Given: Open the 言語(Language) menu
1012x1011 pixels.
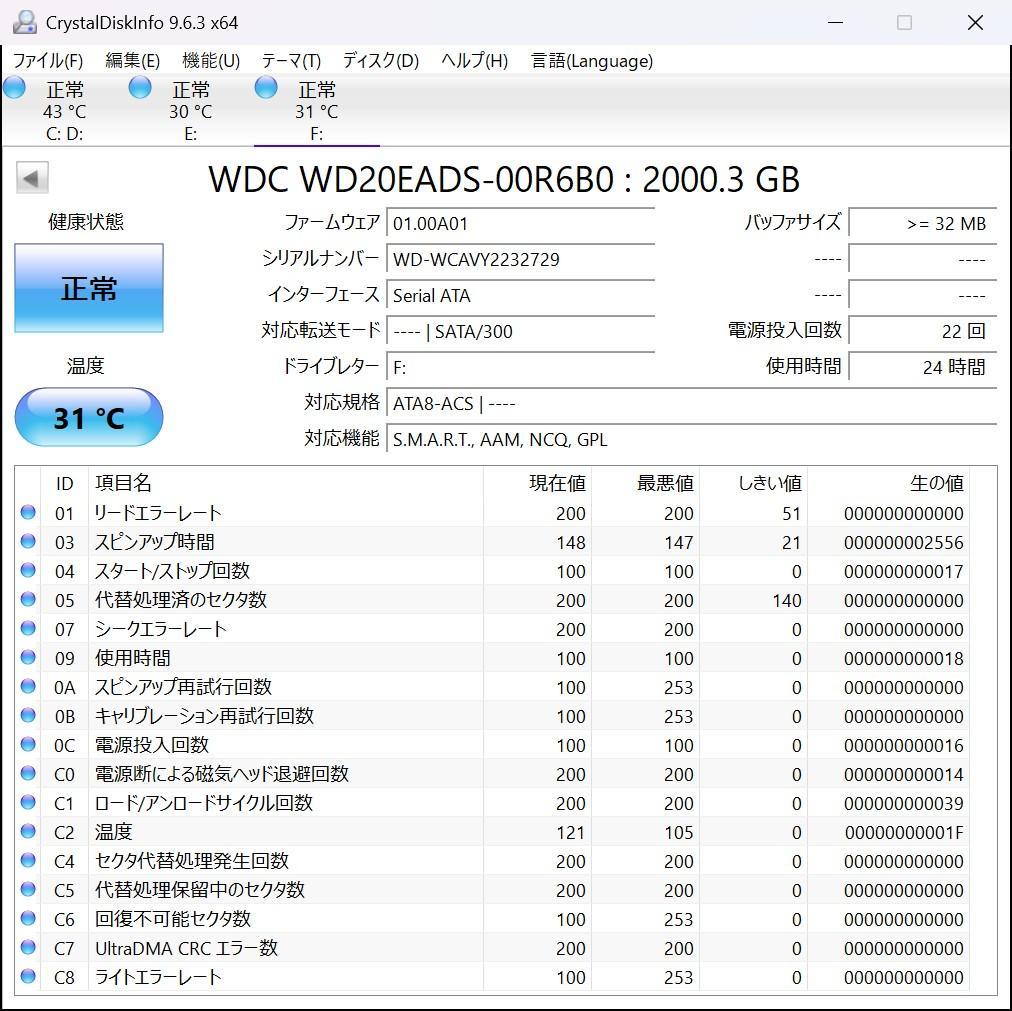Looking at the screenshot, I should point(590,61).
